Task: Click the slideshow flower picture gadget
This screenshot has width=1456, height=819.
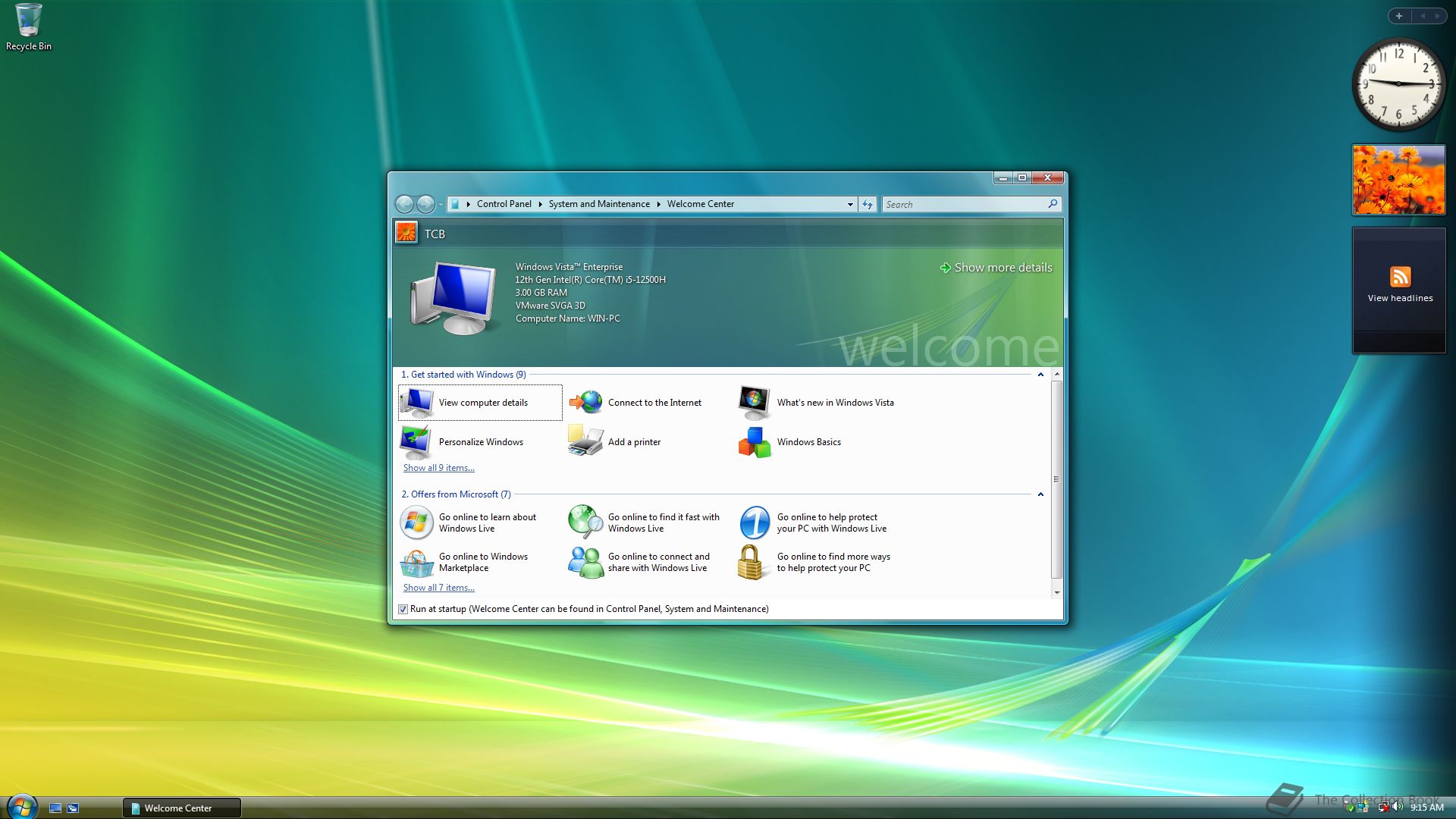Action: [1398, 180]
